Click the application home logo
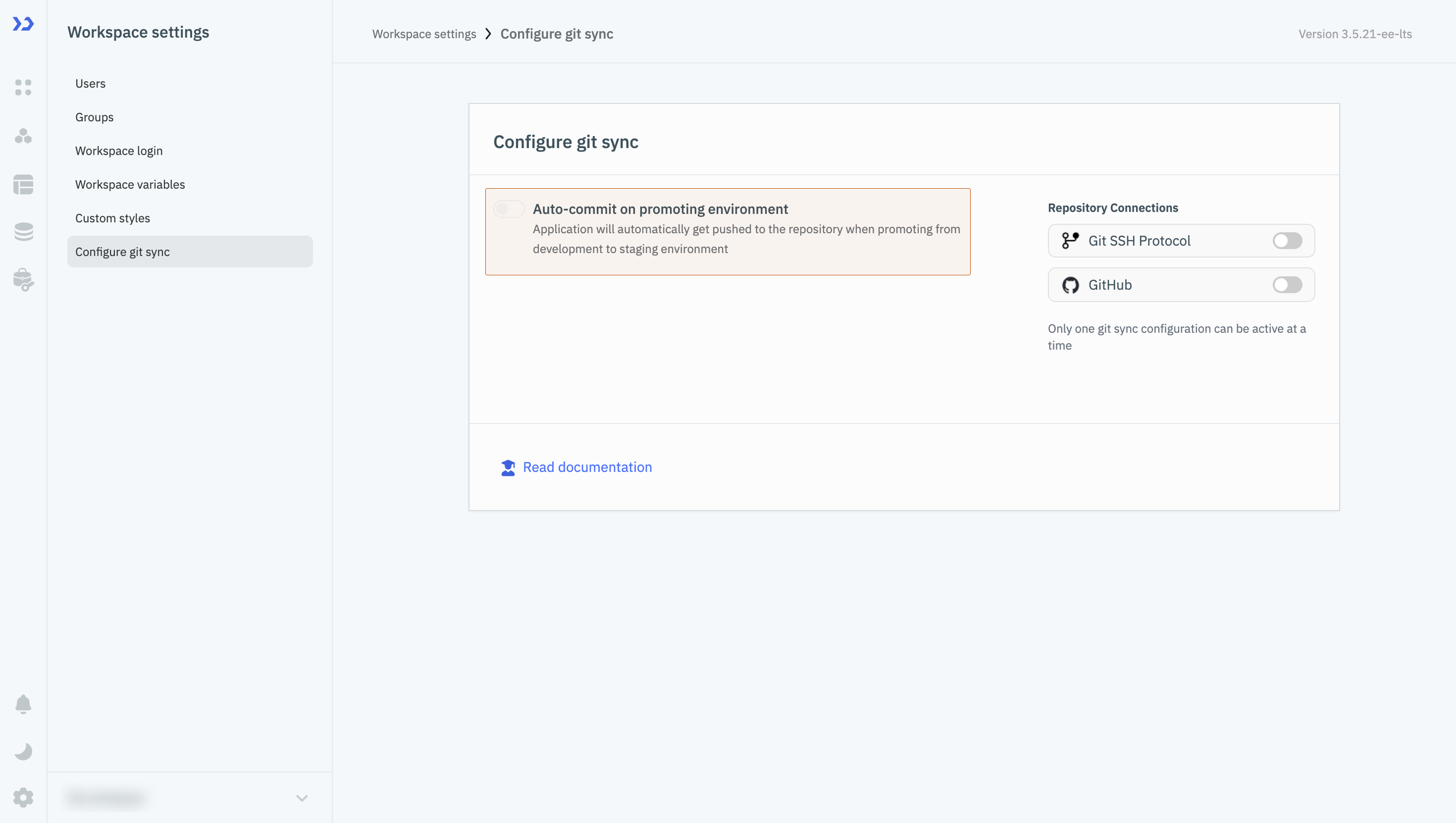Screen dimensions: 1456x823 click(23, 24)
